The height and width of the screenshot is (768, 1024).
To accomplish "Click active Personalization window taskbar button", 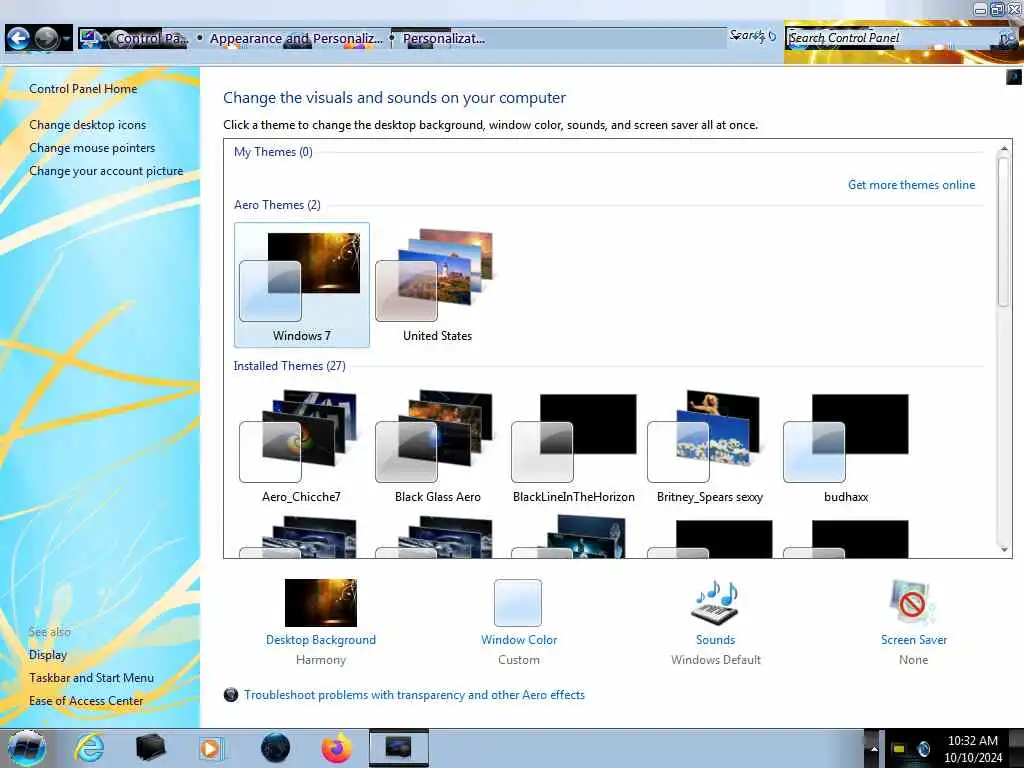I will click(398, 748).
